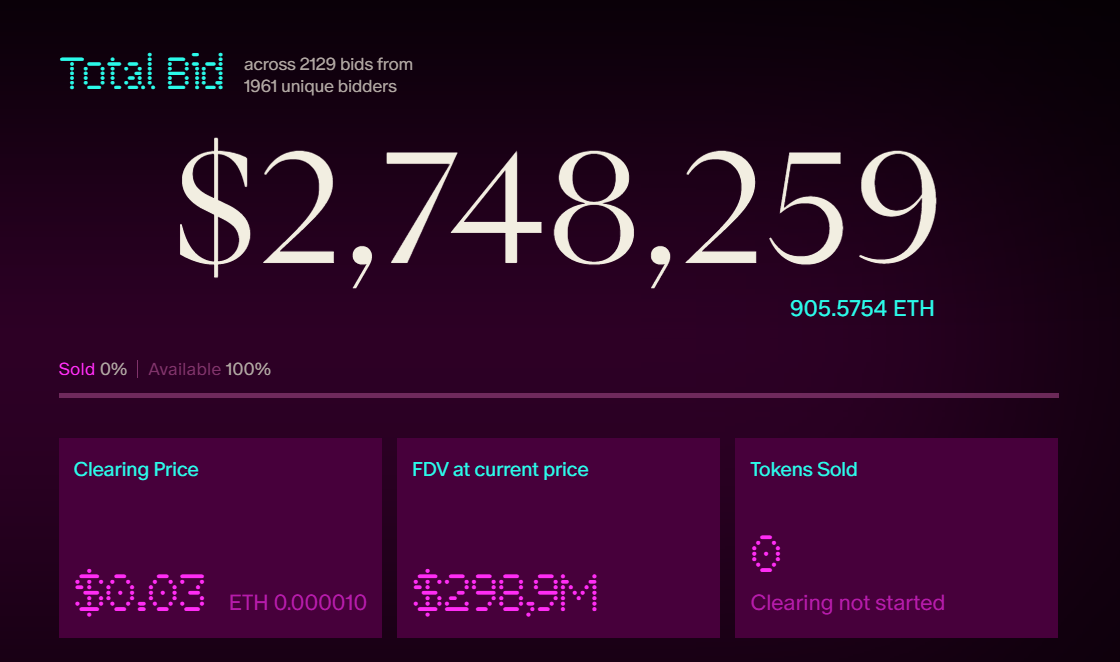Click the Clearing Price card title
The height and width of the screenshot is (662, 1120).
136,469
